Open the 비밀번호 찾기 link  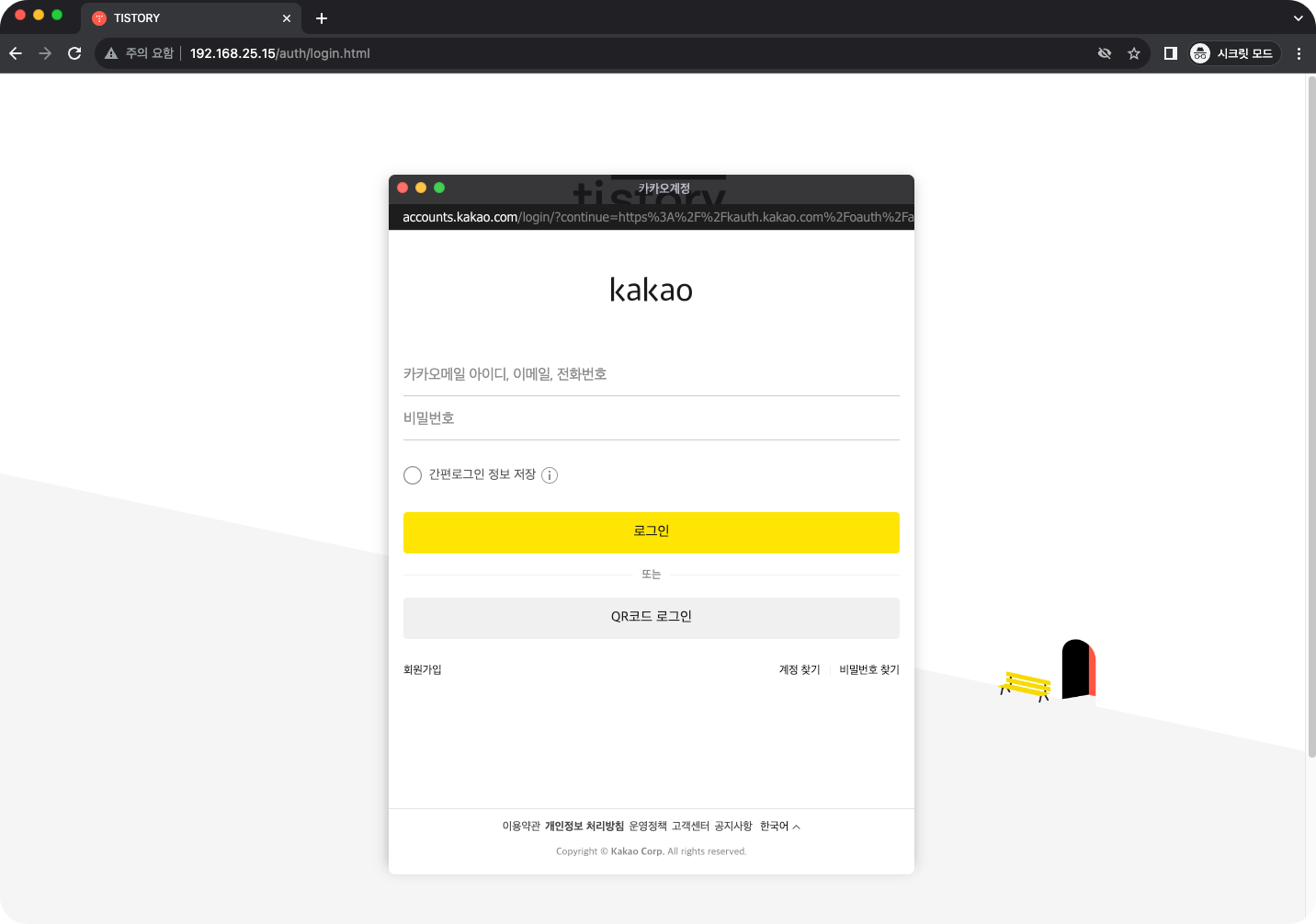869,670
